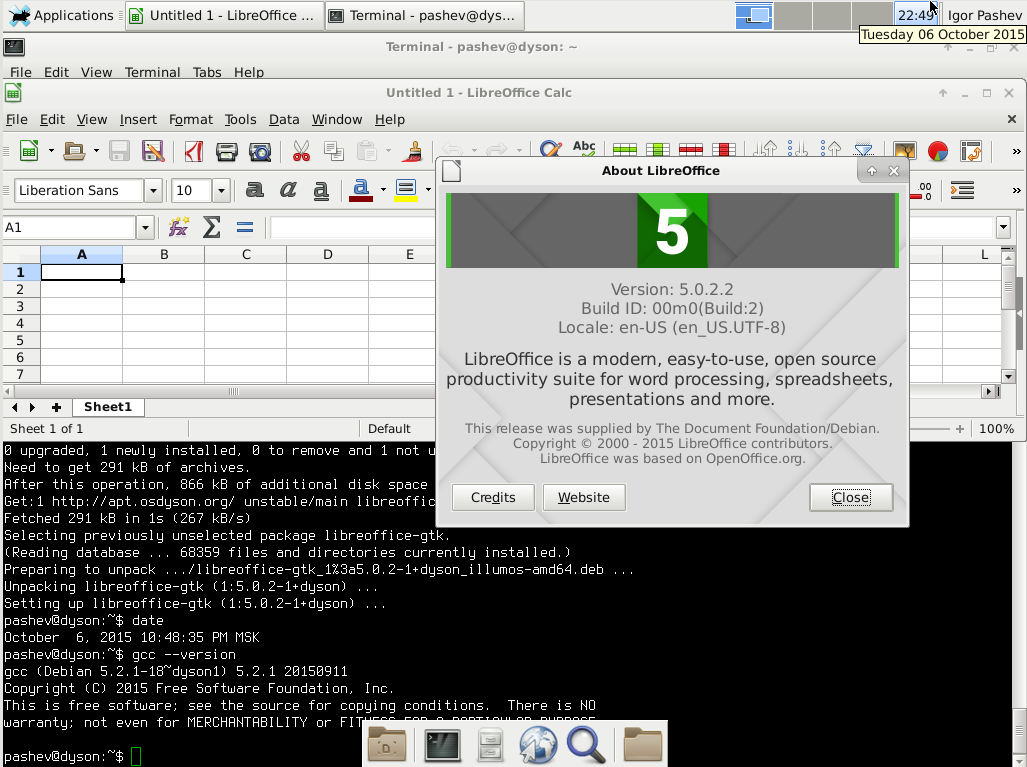
Task: Click the Pivot Table icon
Action: pyautogui.click(x=971, y=151)
